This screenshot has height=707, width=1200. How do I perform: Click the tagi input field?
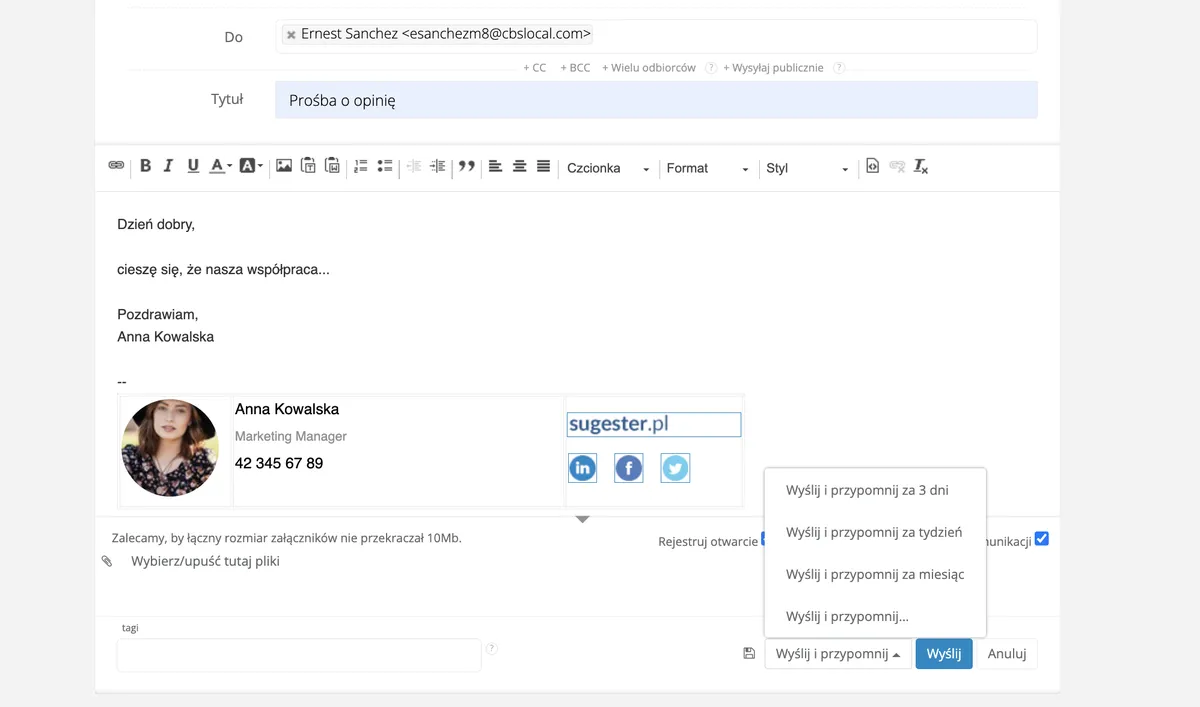299,655
